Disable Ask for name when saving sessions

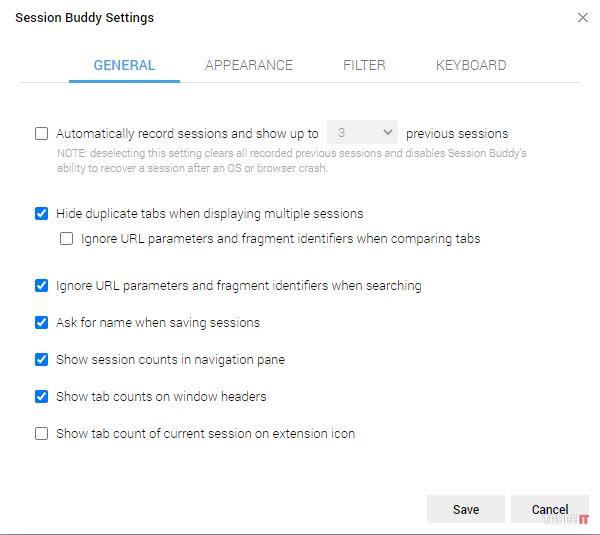(x=42, y=323)
